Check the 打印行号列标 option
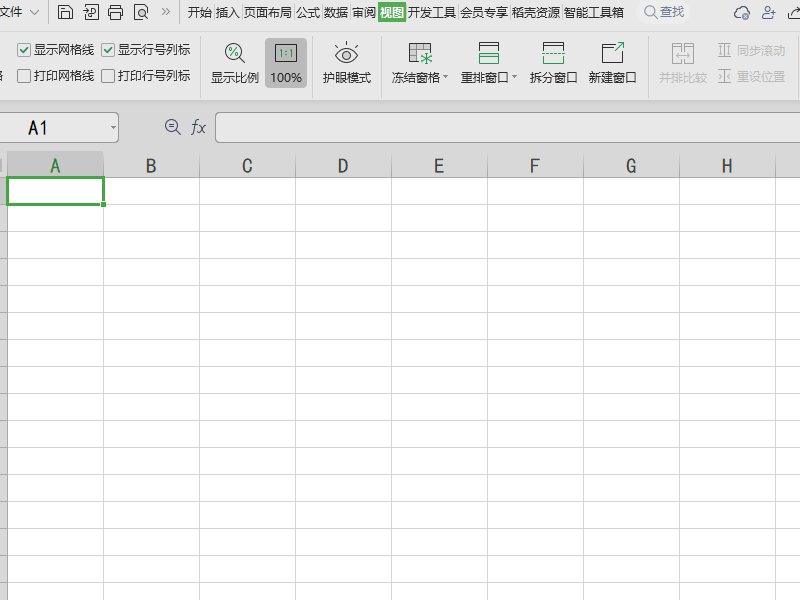This screenshot has width=800, height=600. [x=109, y=75]
